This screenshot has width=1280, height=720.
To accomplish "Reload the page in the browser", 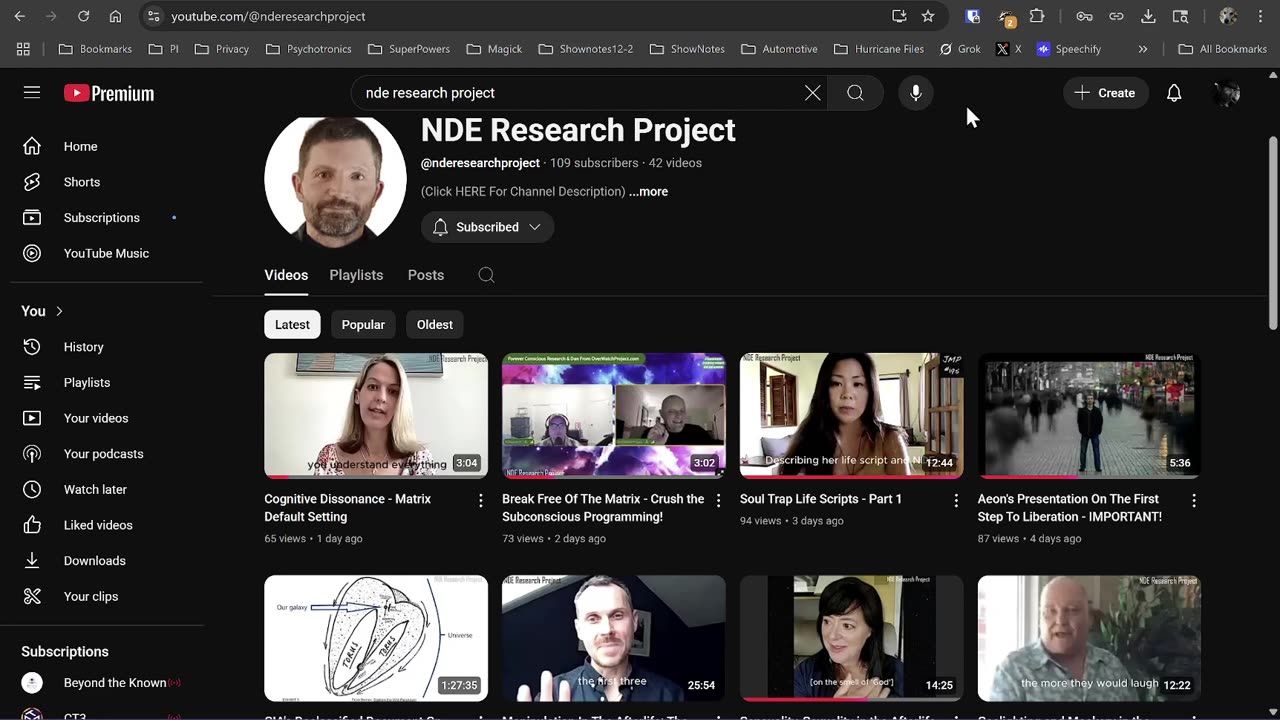I will [84, 16].
